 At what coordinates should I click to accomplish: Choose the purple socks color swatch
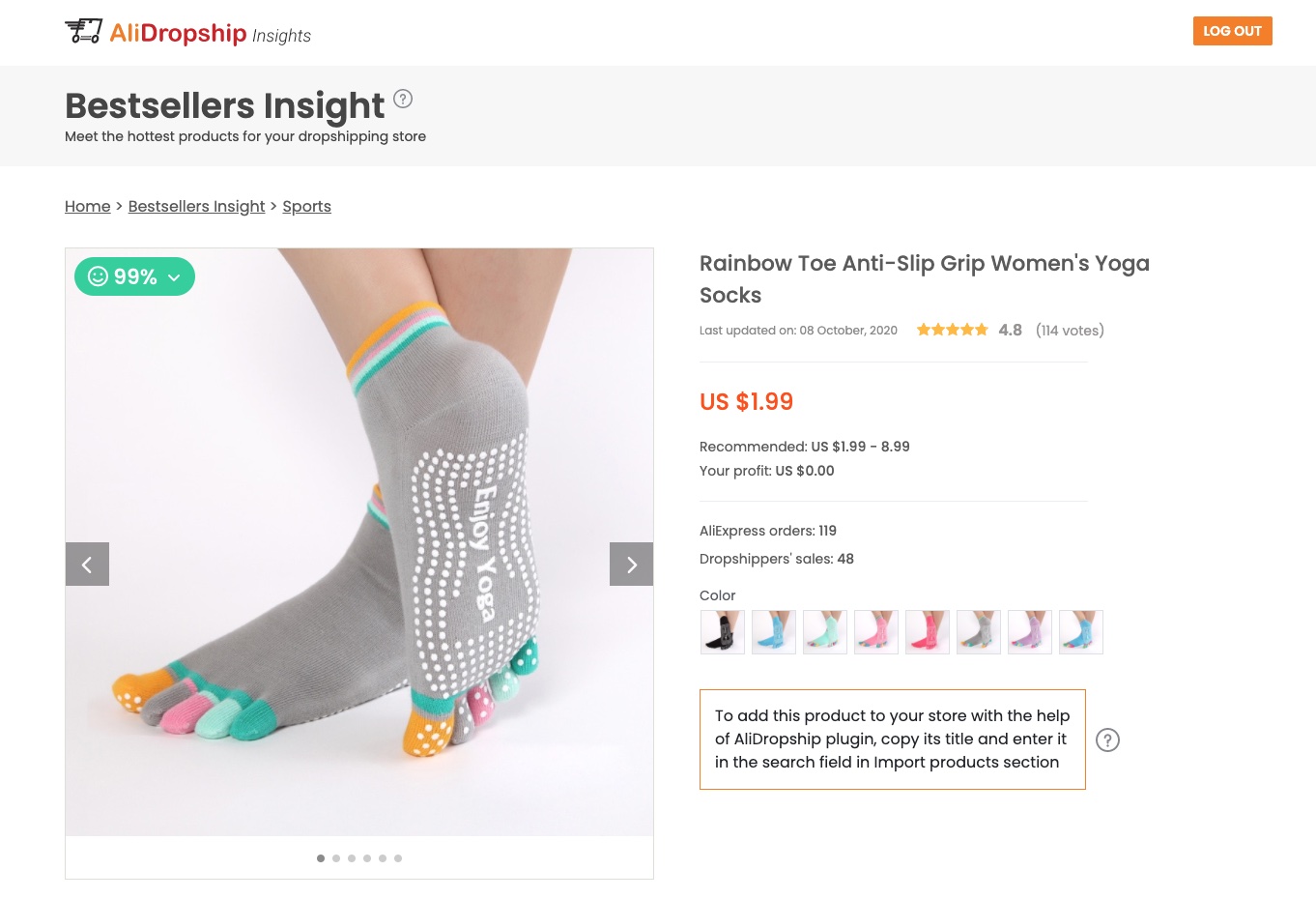click(x=1029, y=632)
